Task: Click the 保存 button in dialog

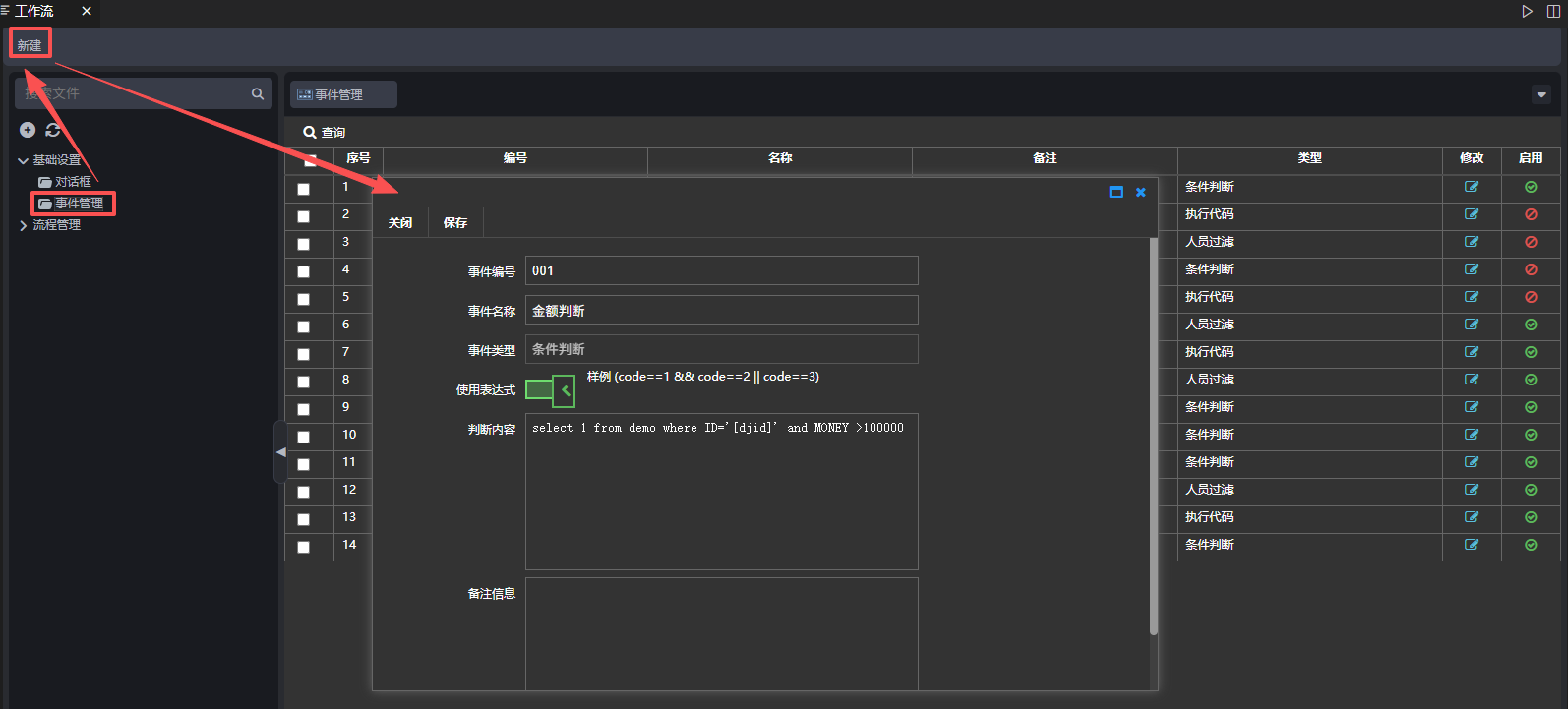Action: click(455, 223)
